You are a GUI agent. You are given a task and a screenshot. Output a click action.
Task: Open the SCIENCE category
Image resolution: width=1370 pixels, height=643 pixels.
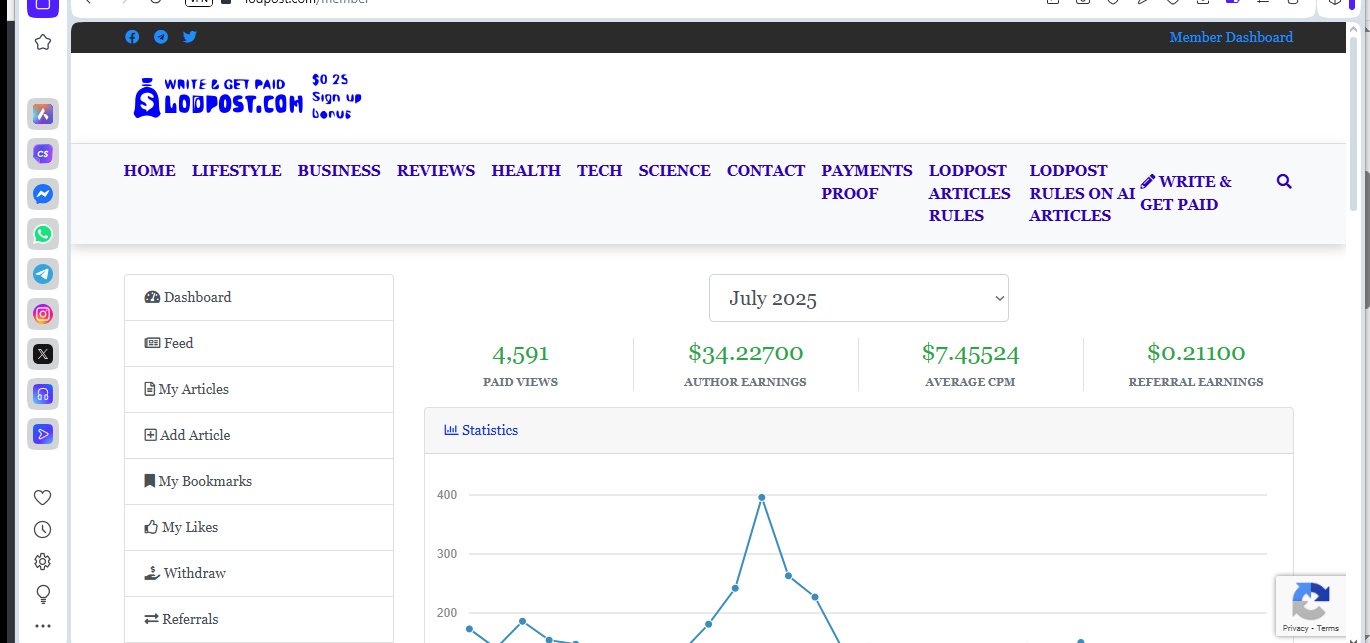pos(675,171)
